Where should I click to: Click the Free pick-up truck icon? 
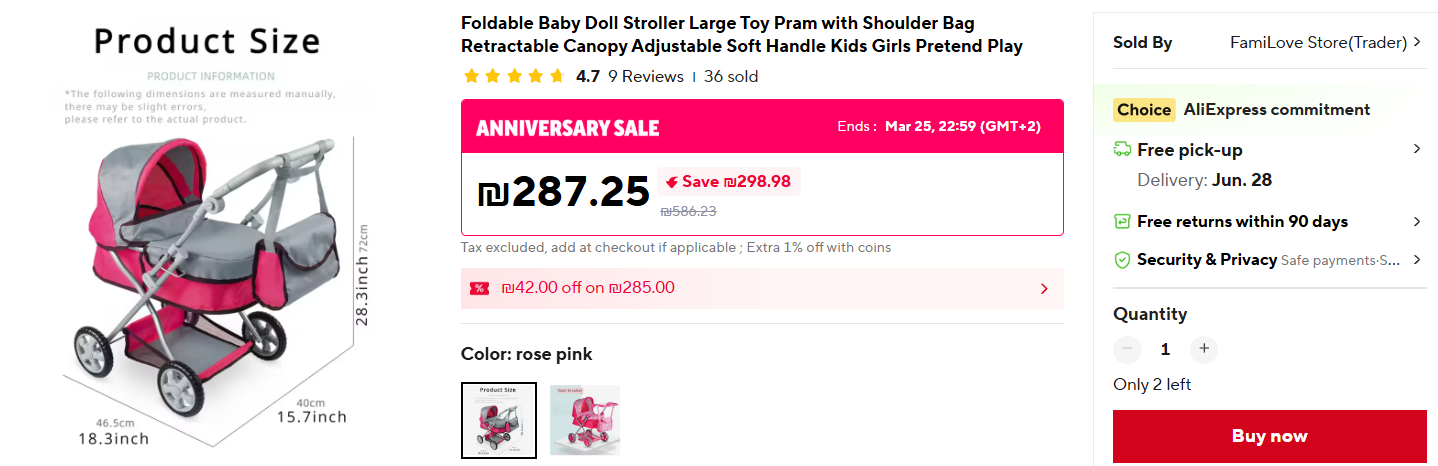pyautogui.click(x=1122, y=150)
